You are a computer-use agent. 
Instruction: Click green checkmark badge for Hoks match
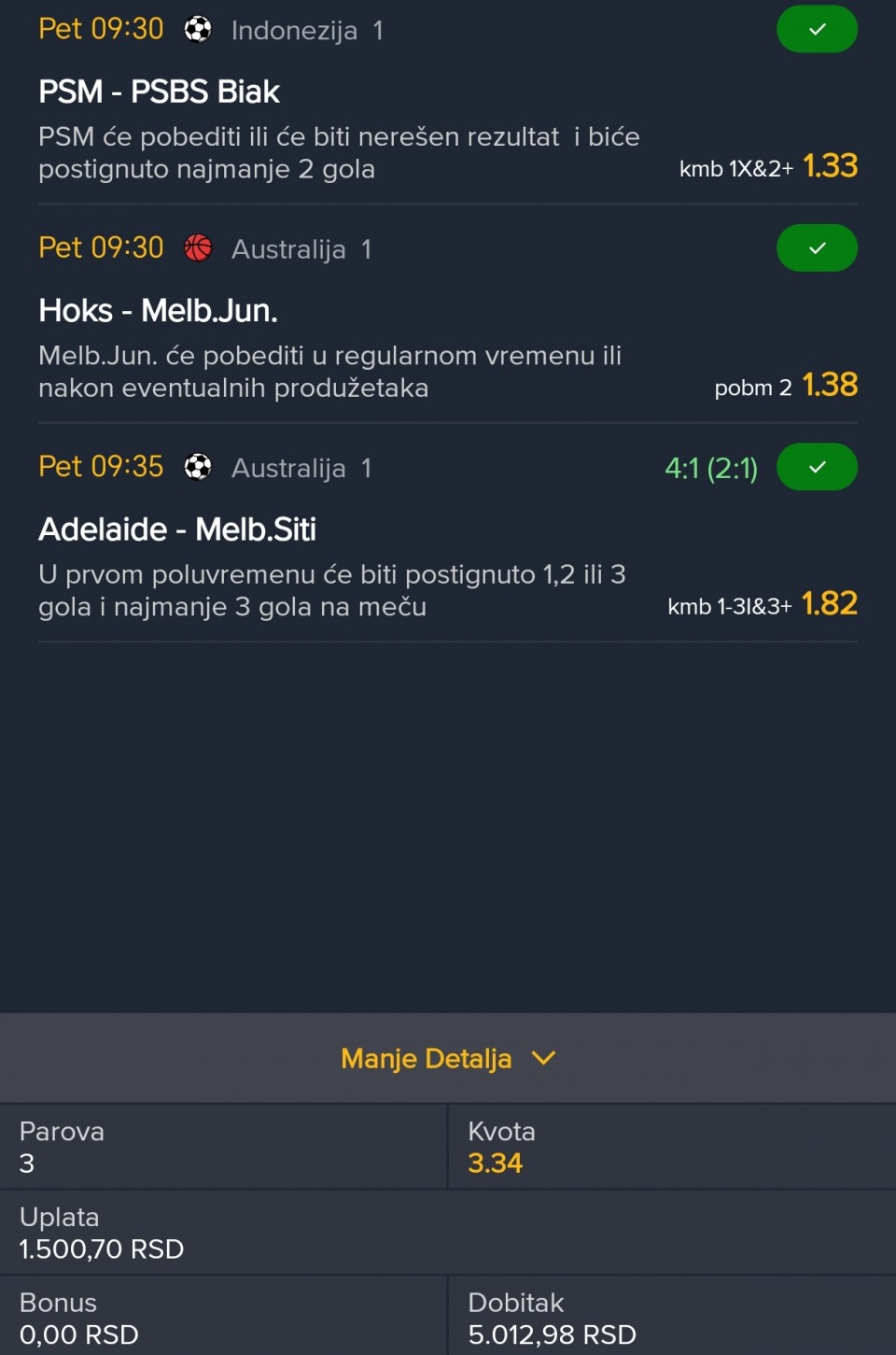(x=817, y=248)
